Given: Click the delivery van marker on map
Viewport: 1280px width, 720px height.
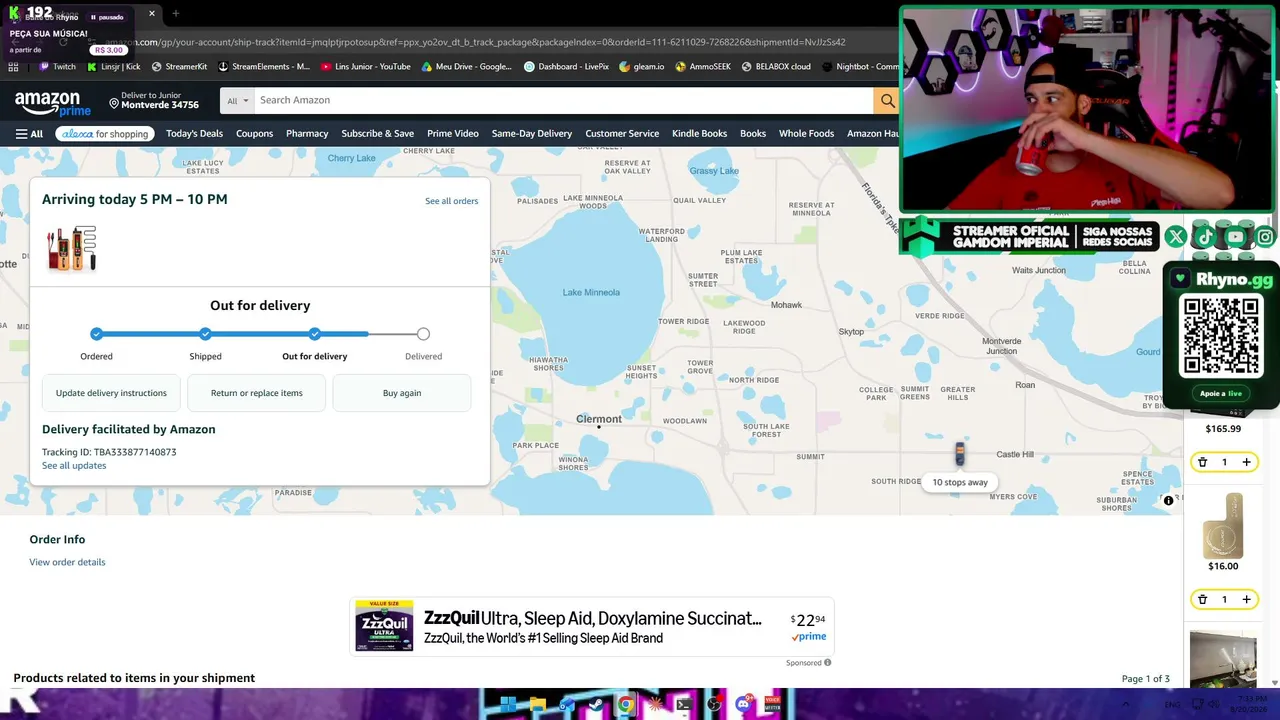Looking at the screenshot, I should click(960, 454).
